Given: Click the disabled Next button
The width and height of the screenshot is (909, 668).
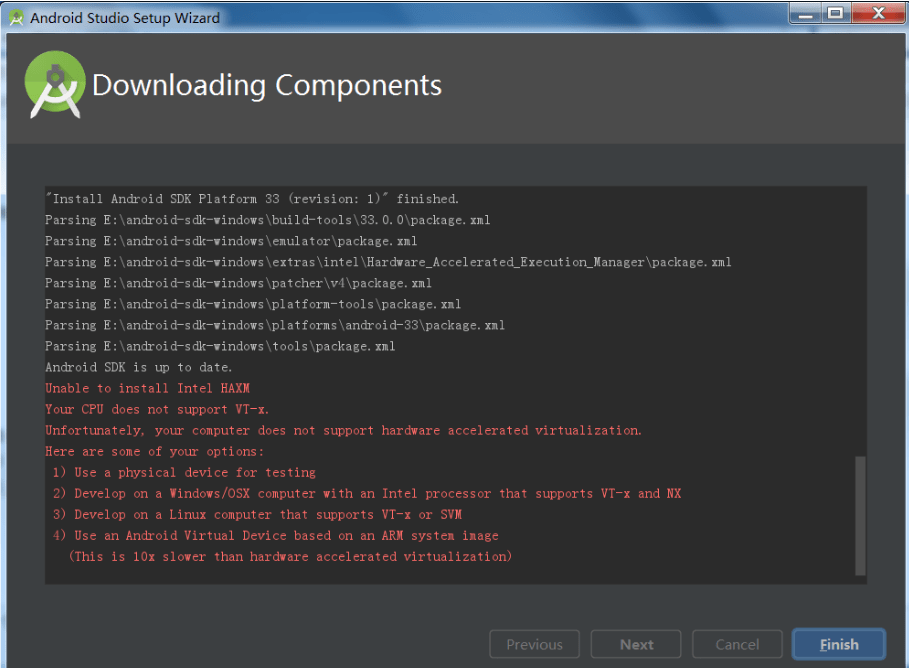Looking at the screenshot, I should coord(636,644).
